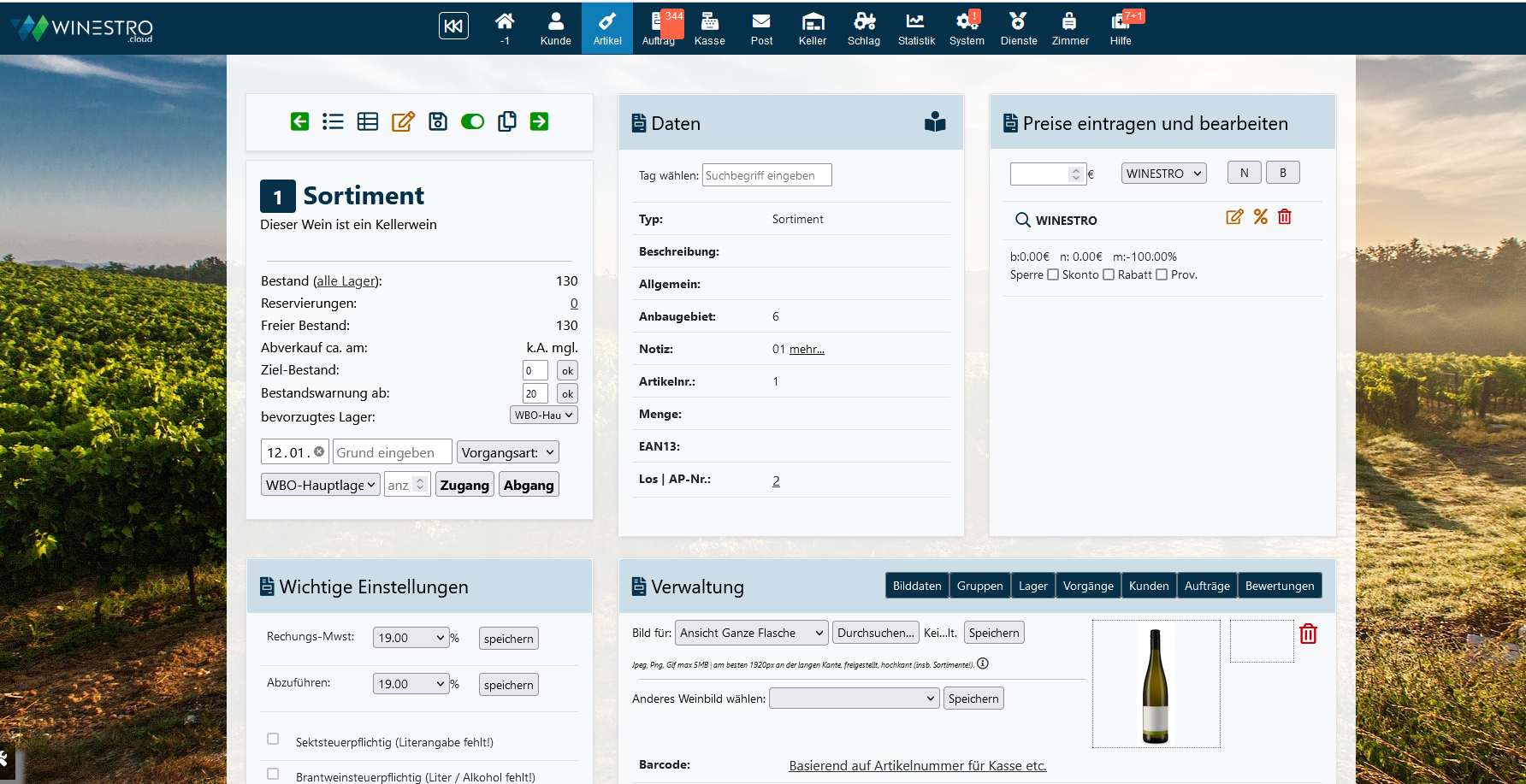Switch to the Vorgänge tab
The image size is (1526, 784).
[1087, 586]
